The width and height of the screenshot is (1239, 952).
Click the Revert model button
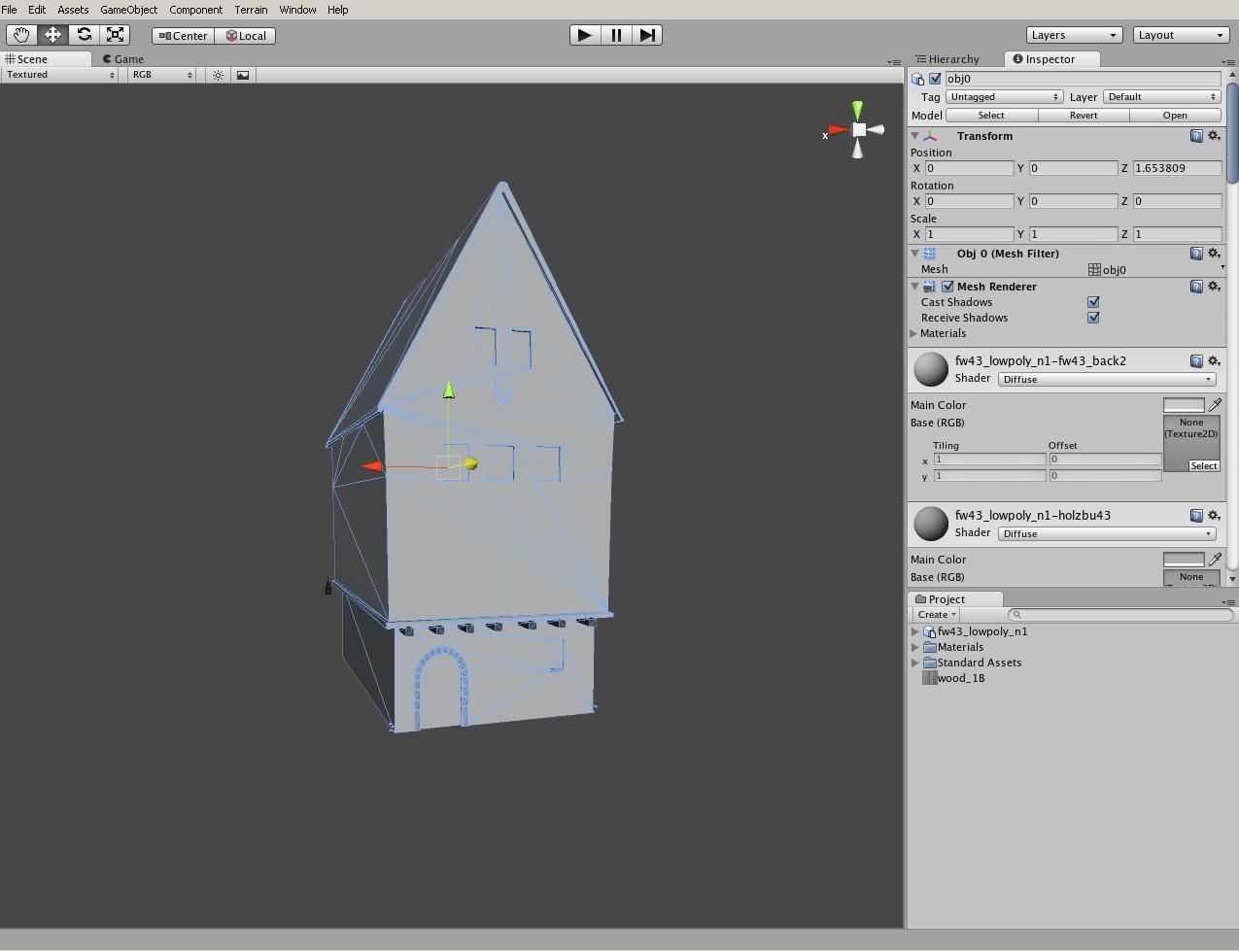coord(1082,115)
